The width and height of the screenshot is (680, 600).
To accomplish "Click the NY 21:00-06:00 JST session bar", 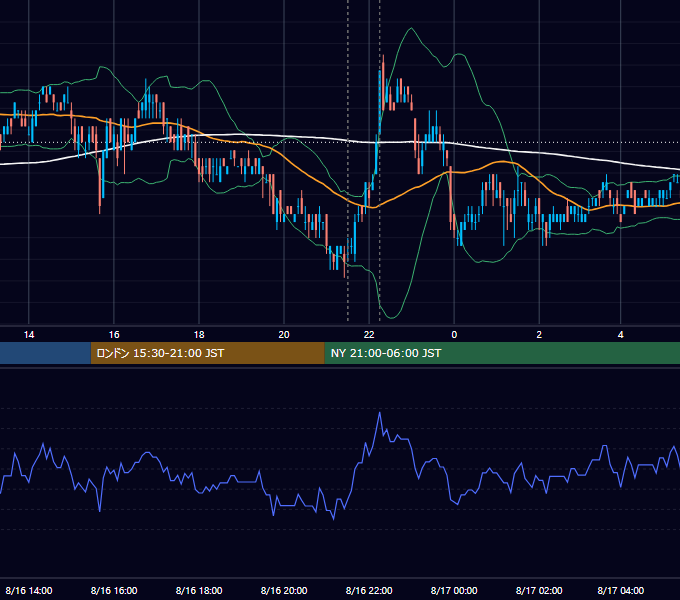I will 502,353.
